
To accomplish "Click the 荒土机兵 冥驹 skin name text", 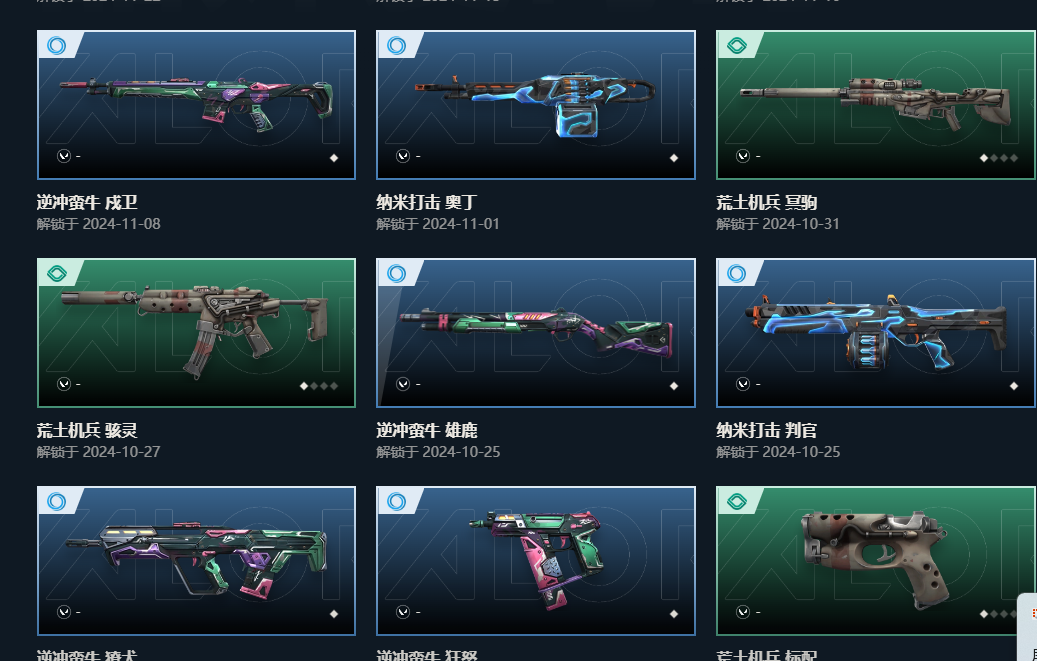I will pyautogui.click(x=767, y=202).
